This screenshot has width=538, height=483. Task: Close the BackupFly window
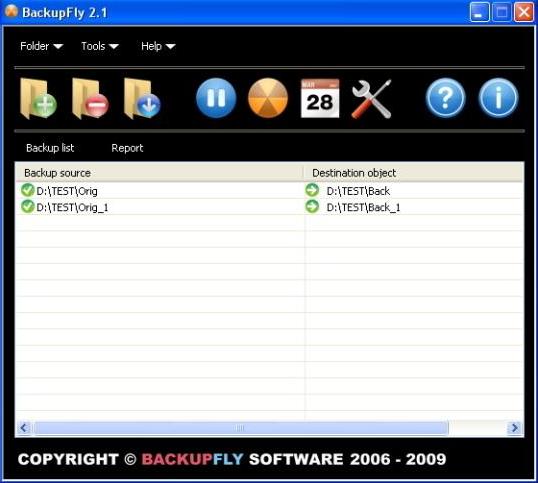click(x=524, y=12)
